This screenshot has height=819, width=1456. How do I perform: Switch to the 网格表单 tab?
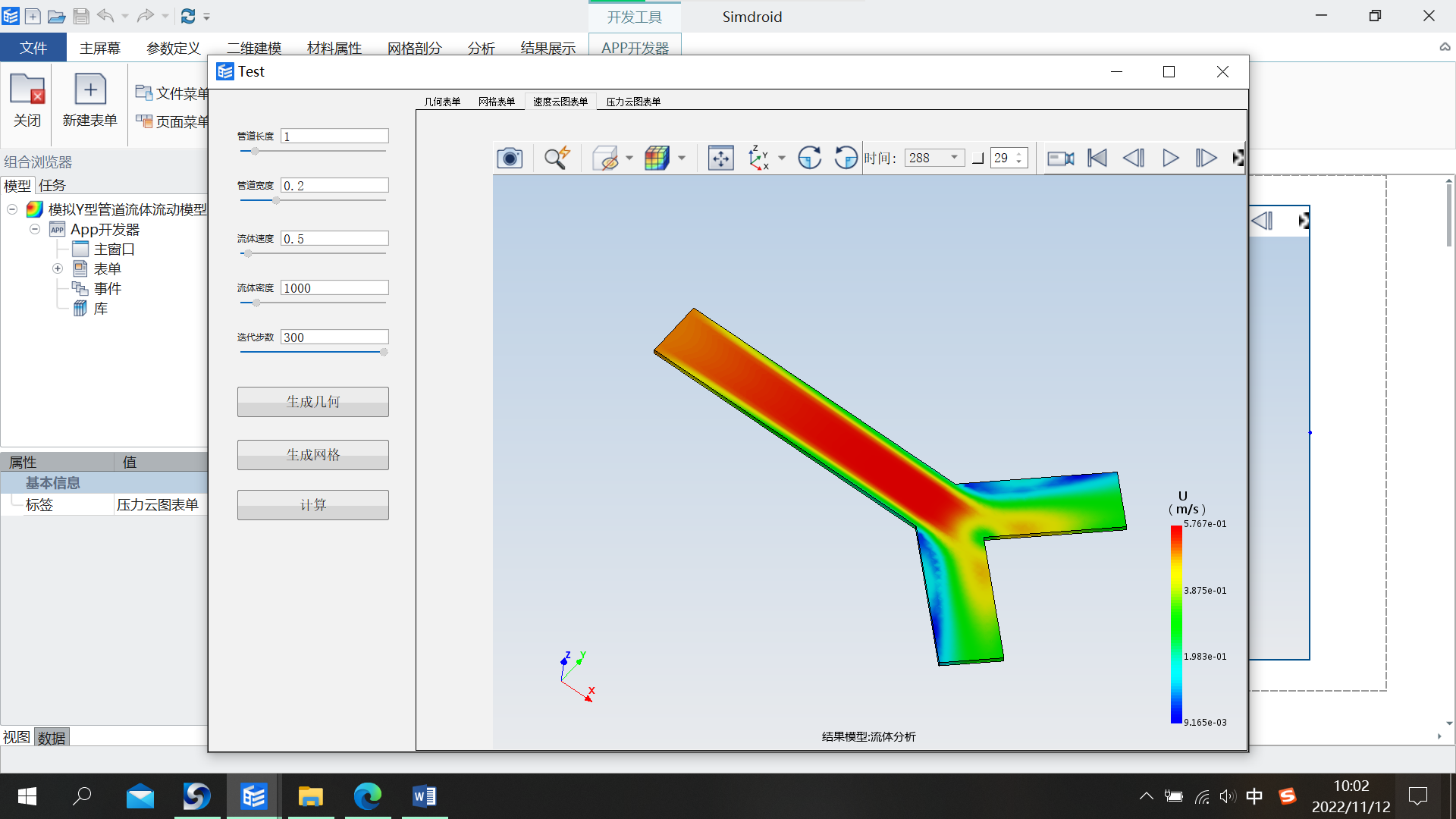[x=497, y=102]
